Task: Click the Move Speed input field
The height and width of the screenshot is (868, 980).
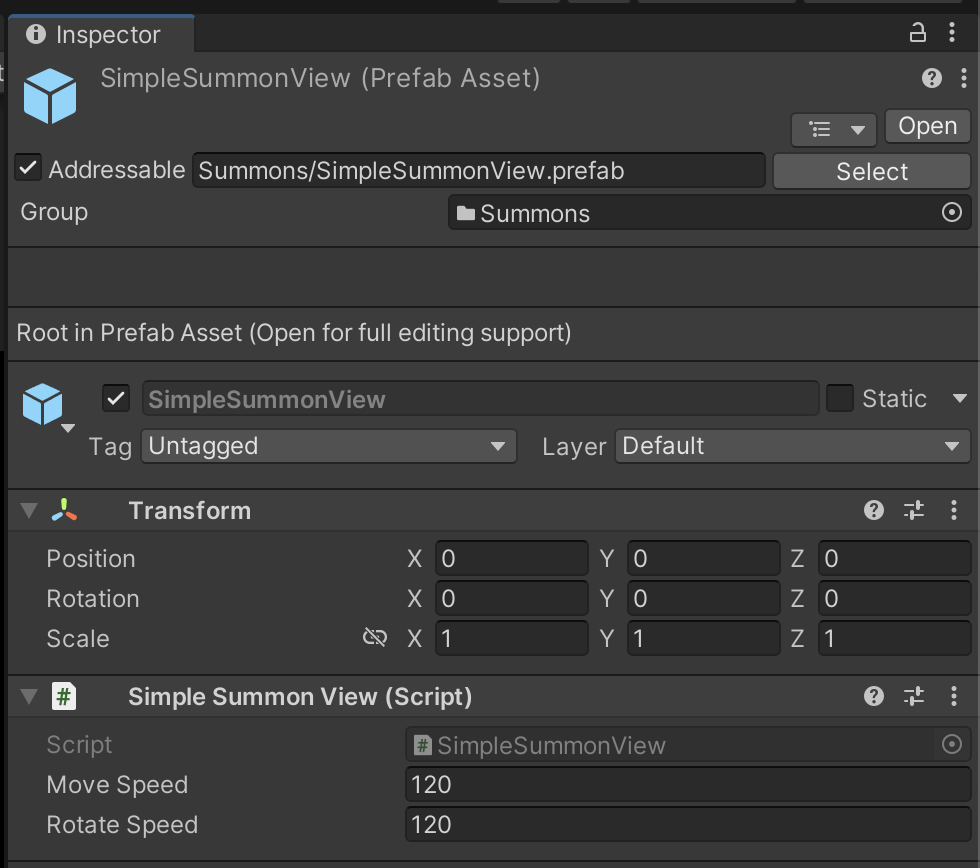Action: click(x=688, y=785)
